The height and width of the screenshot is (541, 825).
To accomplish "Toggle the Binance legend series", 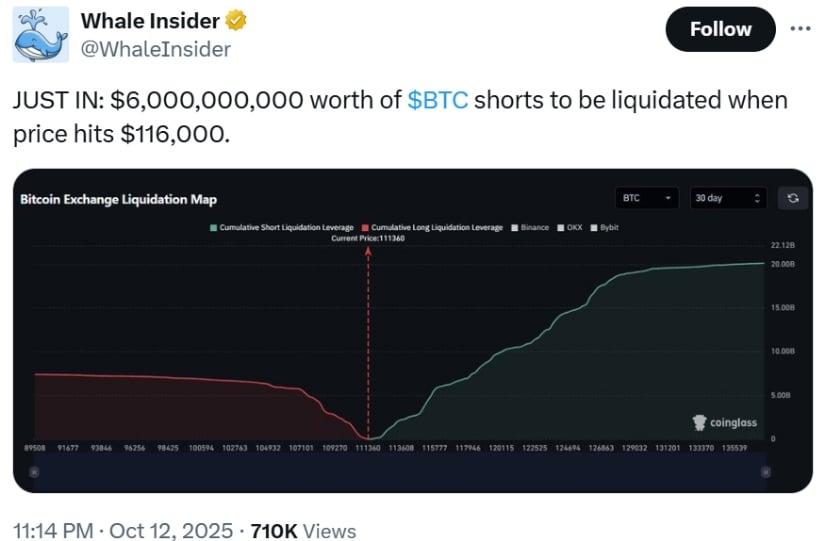I will [530, 228].
